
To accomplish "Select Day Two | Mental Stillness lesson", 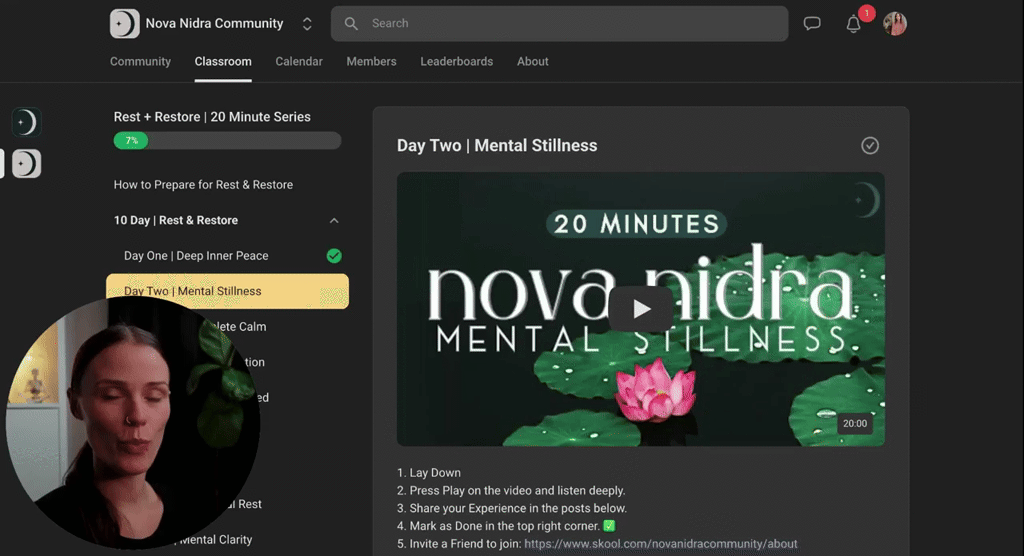I will click(227, 291).
